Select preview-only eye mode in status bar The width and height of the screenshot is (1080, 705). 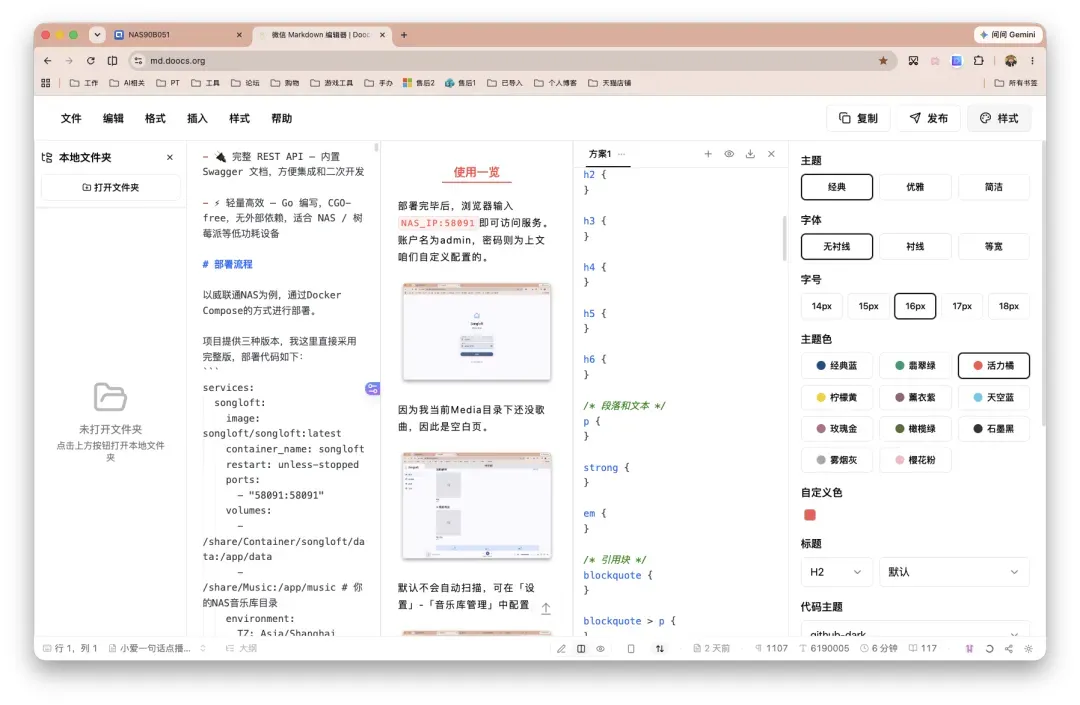[x=601, y=649]
